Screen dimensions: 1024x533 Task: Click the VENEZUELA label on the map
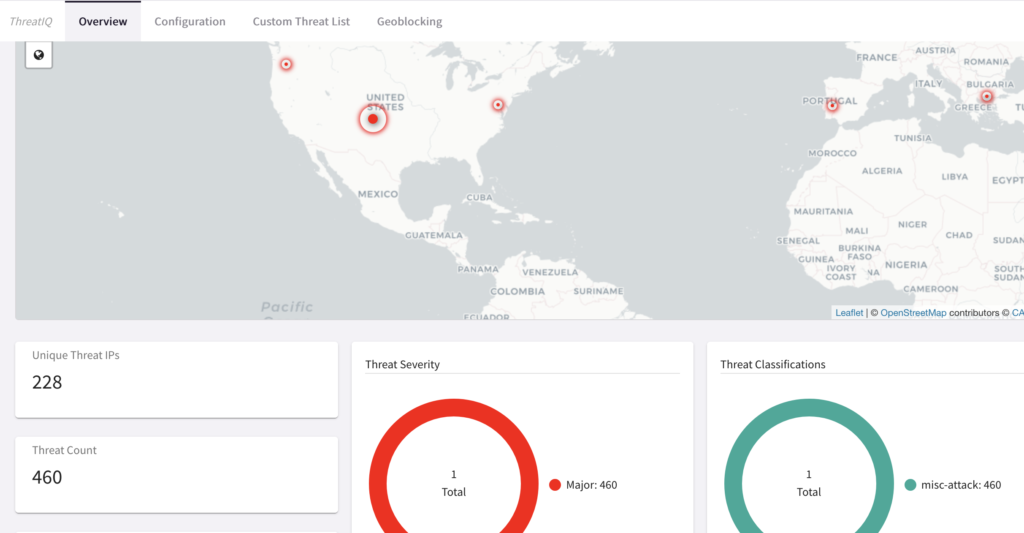(x=550, y=272)
